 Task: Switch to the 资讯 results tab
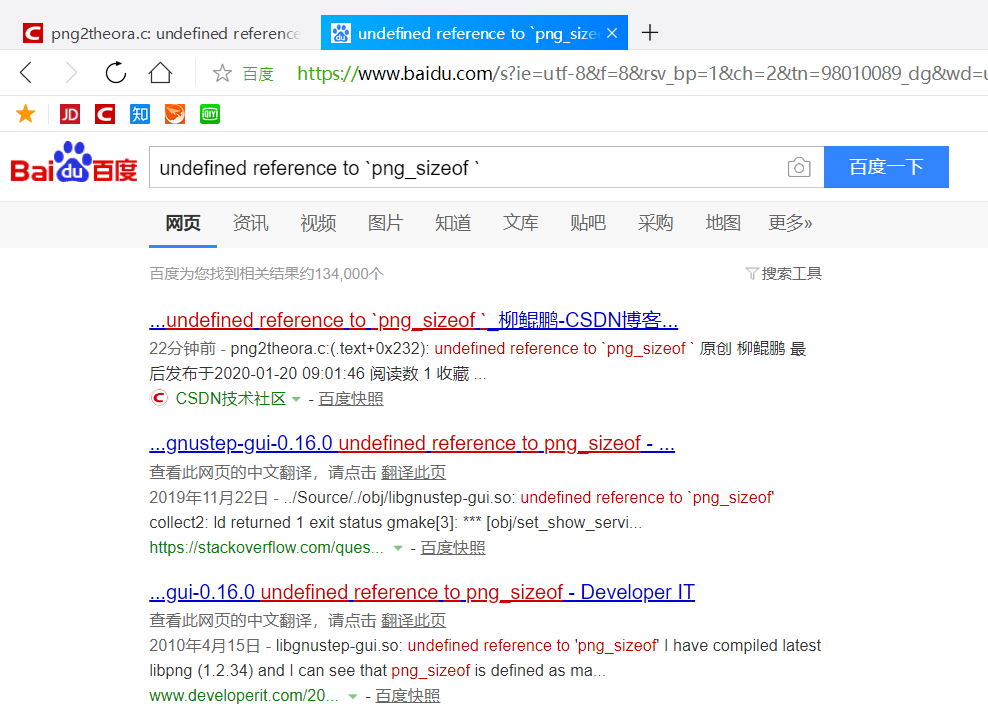point(250,223)
